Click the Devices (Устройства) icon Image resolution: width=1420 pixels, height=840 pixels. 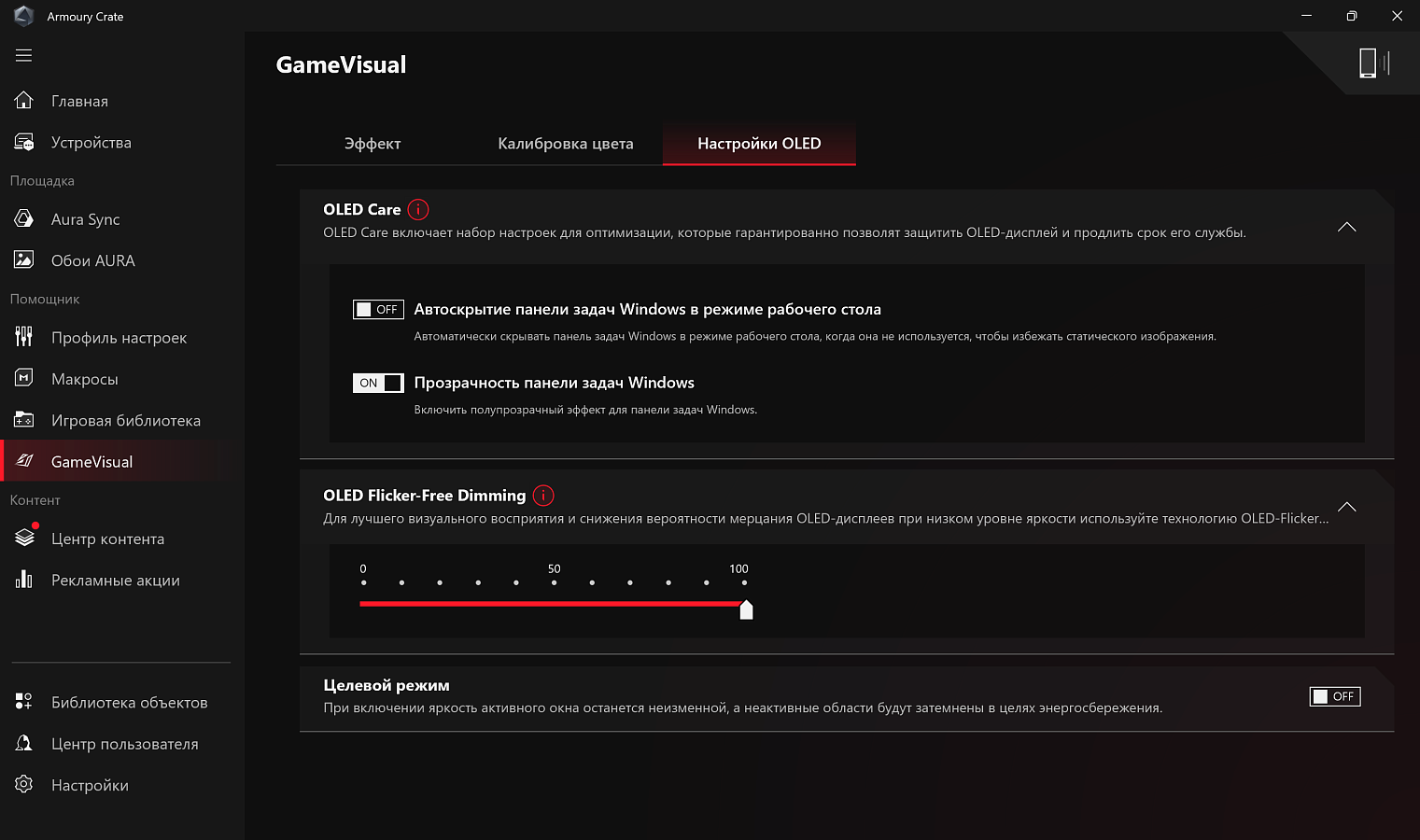point(24,142)
